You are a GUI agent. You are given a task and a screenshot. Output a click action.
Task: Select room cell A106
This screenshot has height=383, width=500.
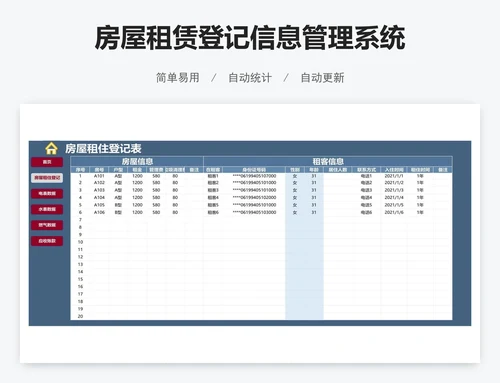pos(99,212)
